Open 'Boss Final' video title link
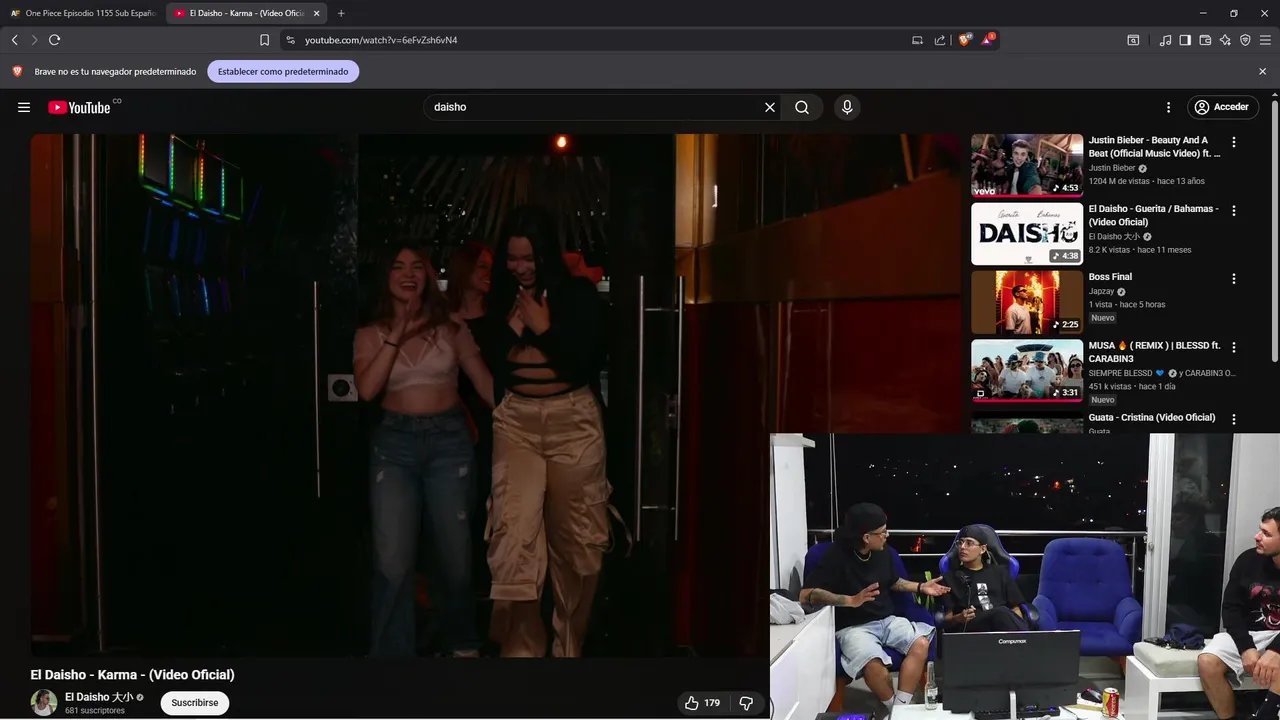The height and width of the screenshot is (720, 1280). (1110, 277)
